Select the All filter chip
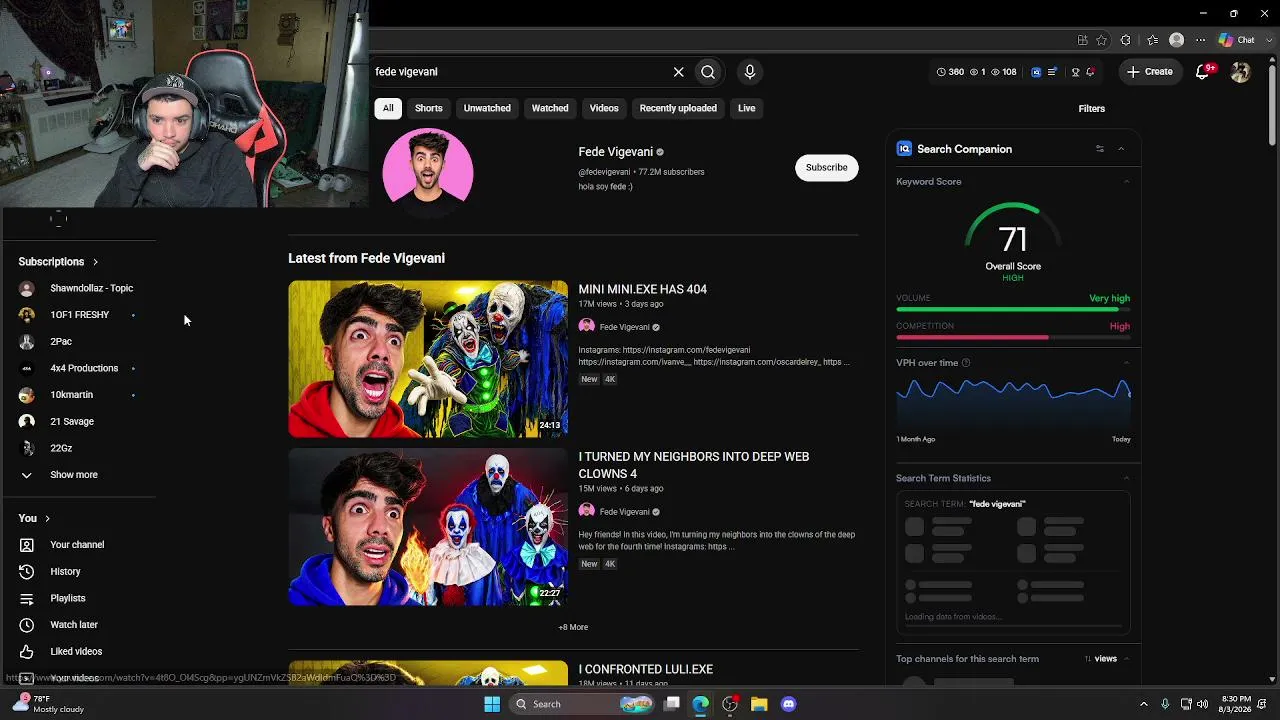 point(388,108)
